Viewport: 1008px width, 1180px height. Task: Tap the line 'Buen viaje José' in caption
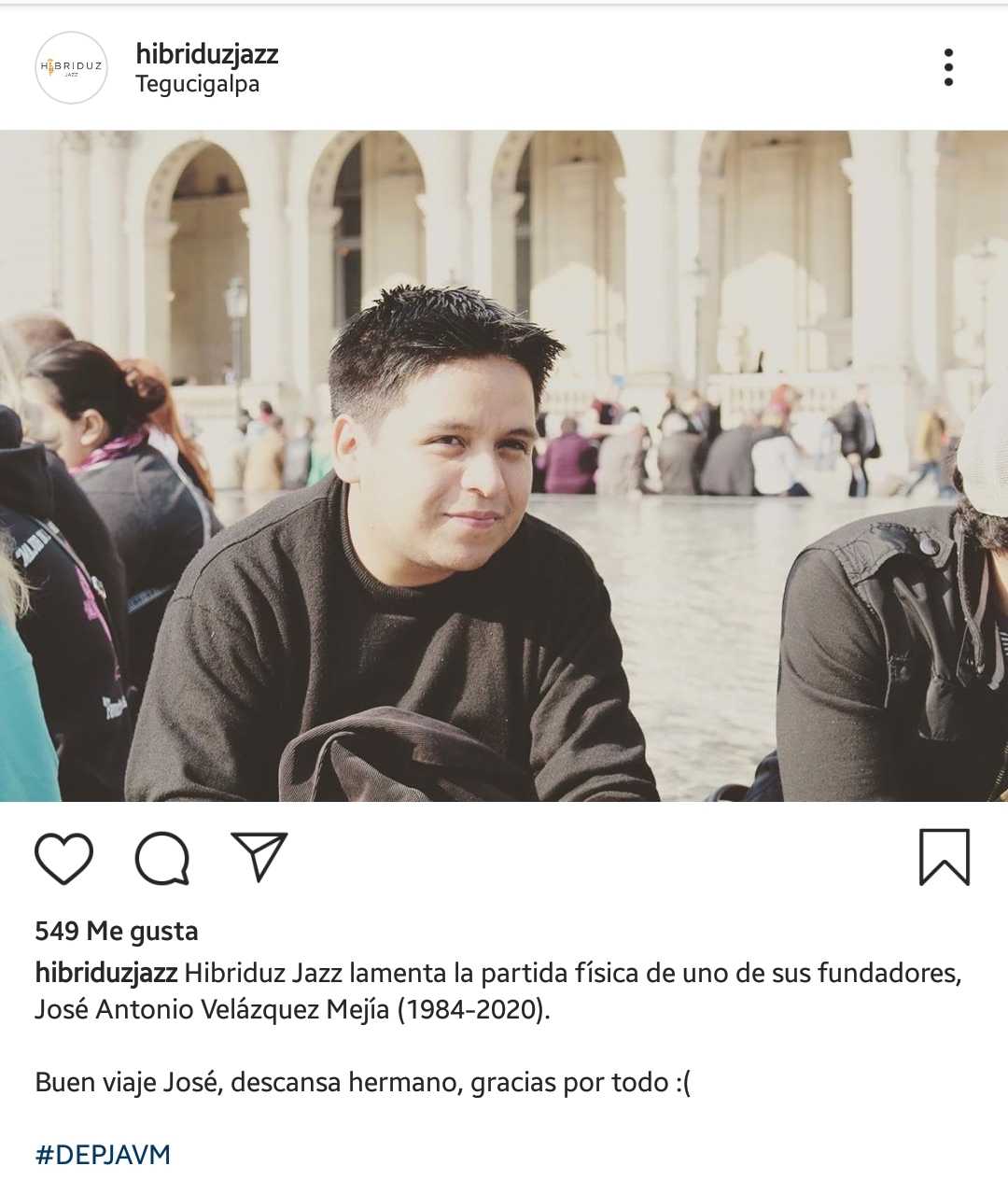(362, 1082)
